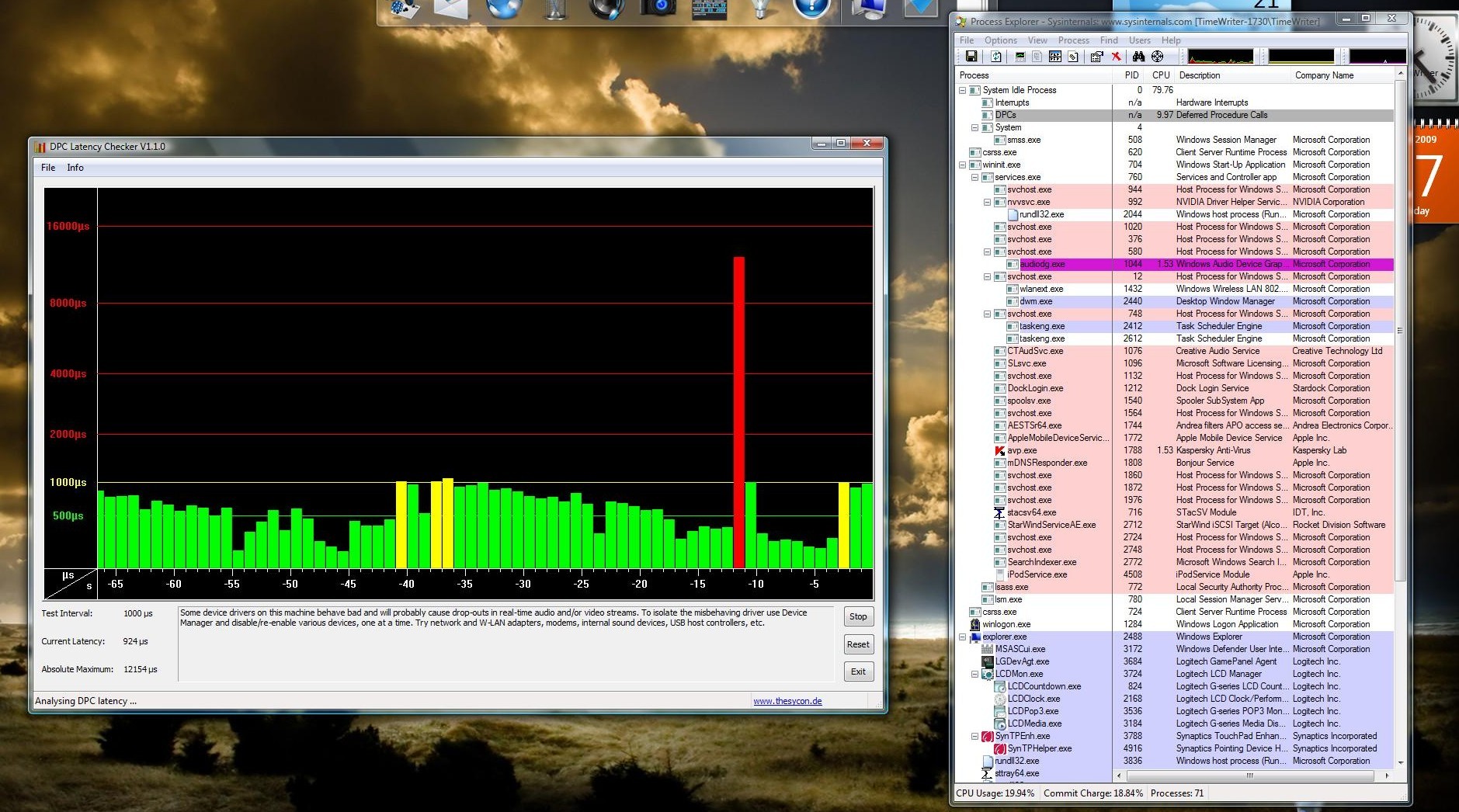This screenshot has height=812, width=1459.
Task: Click the SynTPEnh.exe Synaptics icon
Action: 988,736
